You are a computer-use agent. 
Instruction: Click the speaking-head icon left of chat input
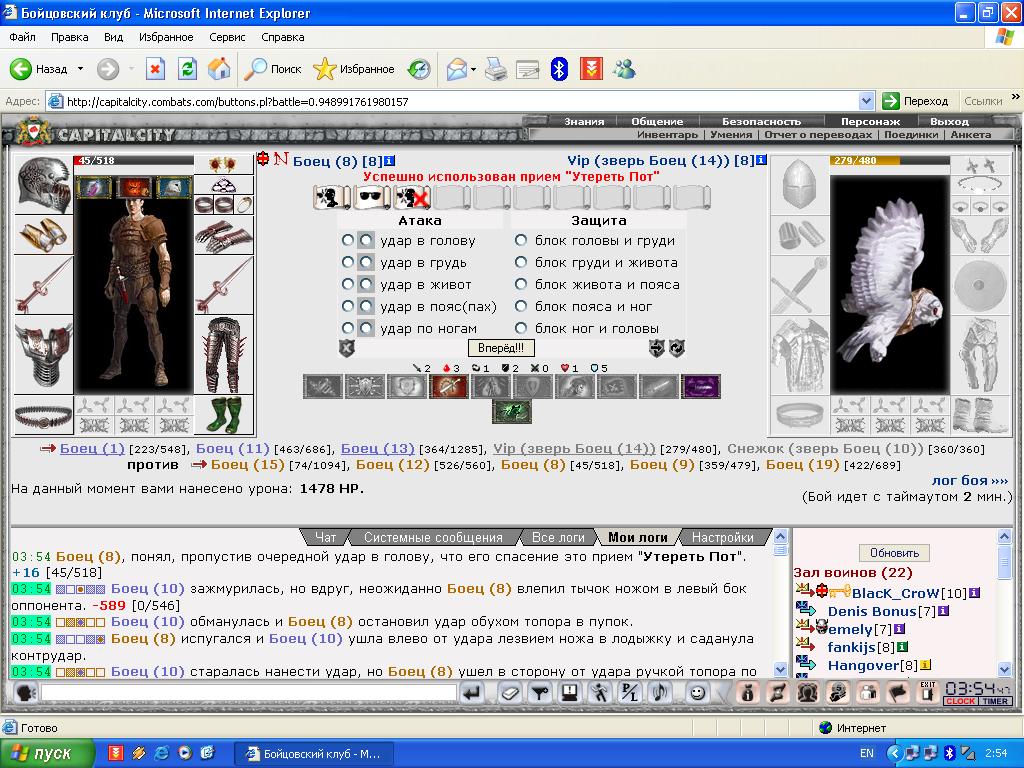pyautogui.click(x=25, y=692)
